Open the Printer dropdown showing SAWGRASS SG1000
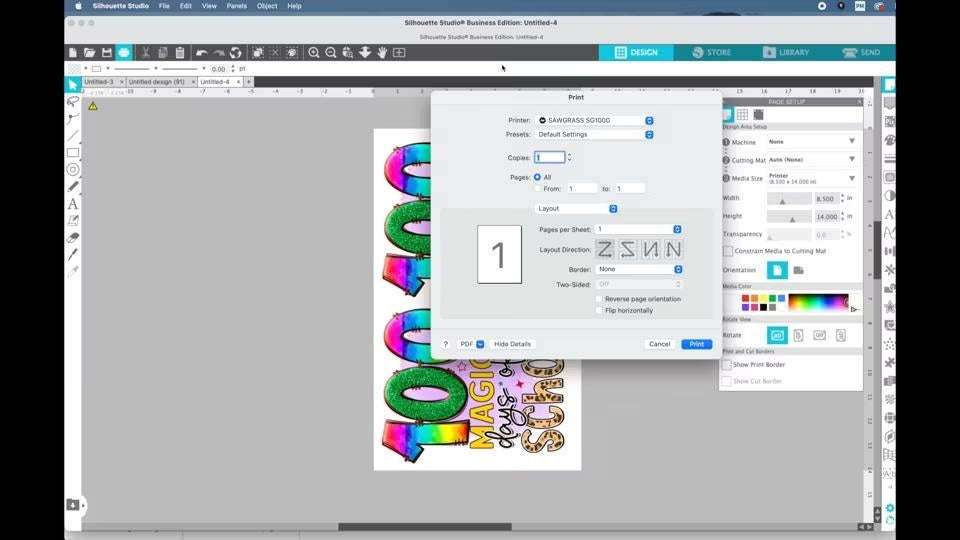Viewport: 960px width, 540px height. [x=594, y=120]
